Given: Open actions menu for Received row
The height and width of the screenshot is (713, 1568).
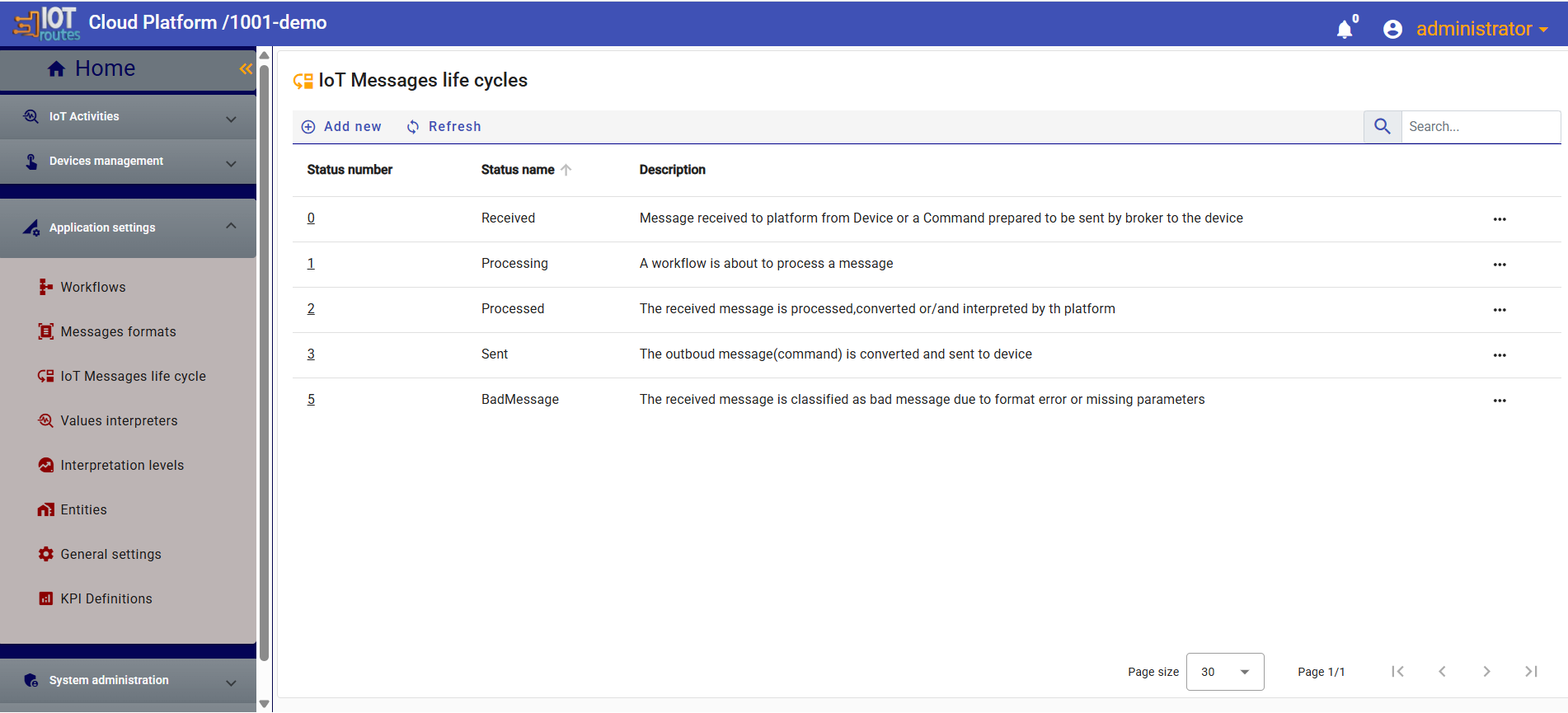Looking at the screenshot, I should point(1499,219).
